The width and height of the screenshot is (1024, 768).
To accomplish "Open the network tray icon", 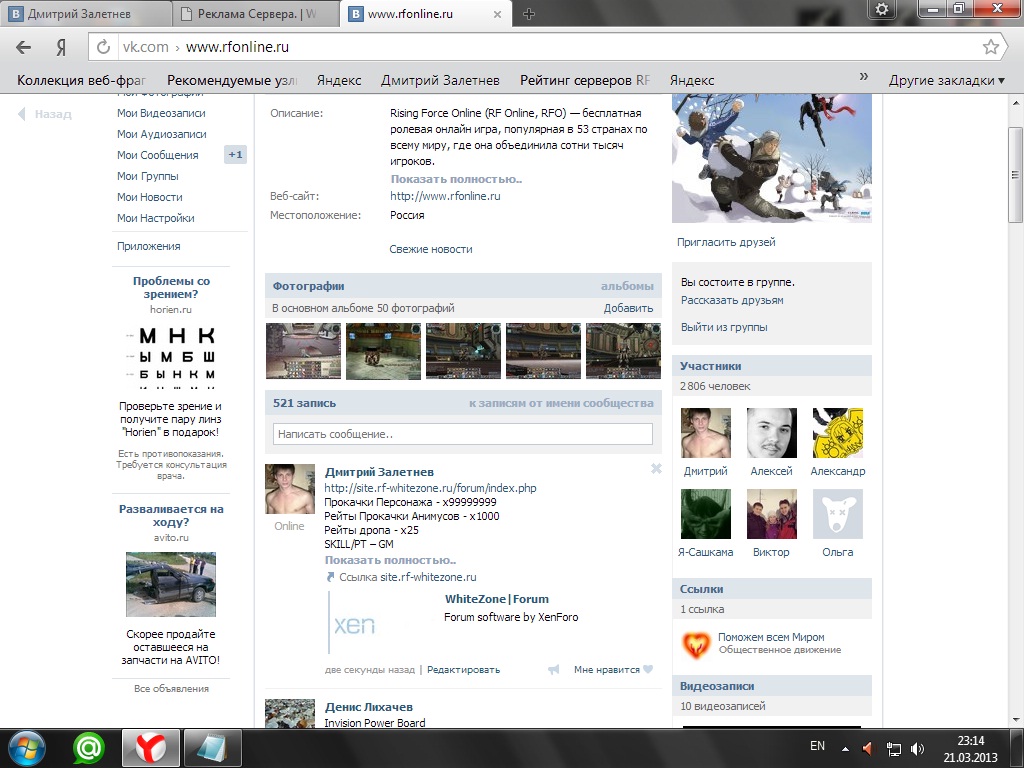I will coord(893,749).
